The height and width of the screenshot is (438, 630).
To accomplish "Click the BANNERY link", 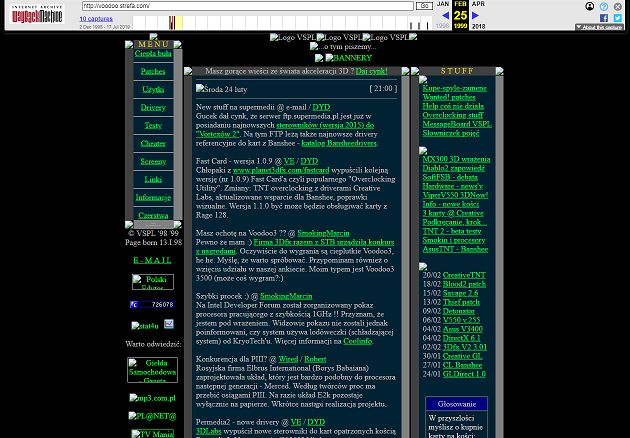I will pyautogui.click(x=348, y=58).
